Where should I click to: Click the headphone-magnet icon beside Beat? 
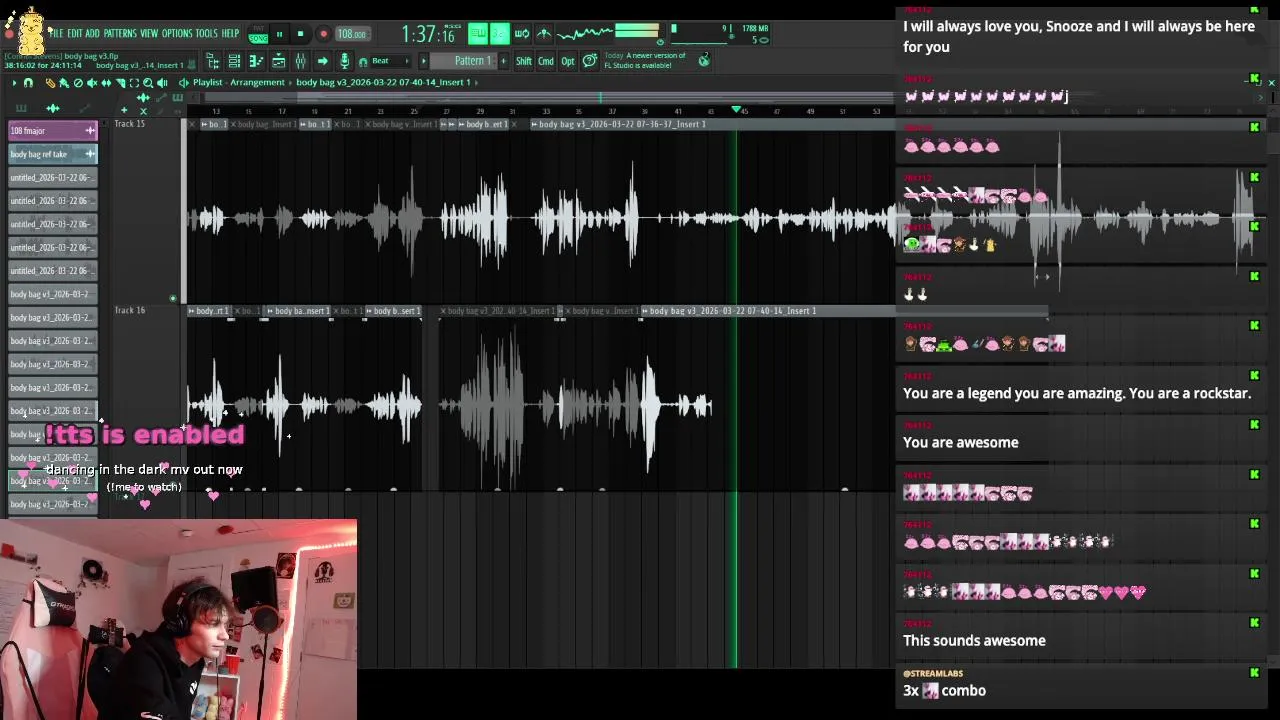coord(363,62)
